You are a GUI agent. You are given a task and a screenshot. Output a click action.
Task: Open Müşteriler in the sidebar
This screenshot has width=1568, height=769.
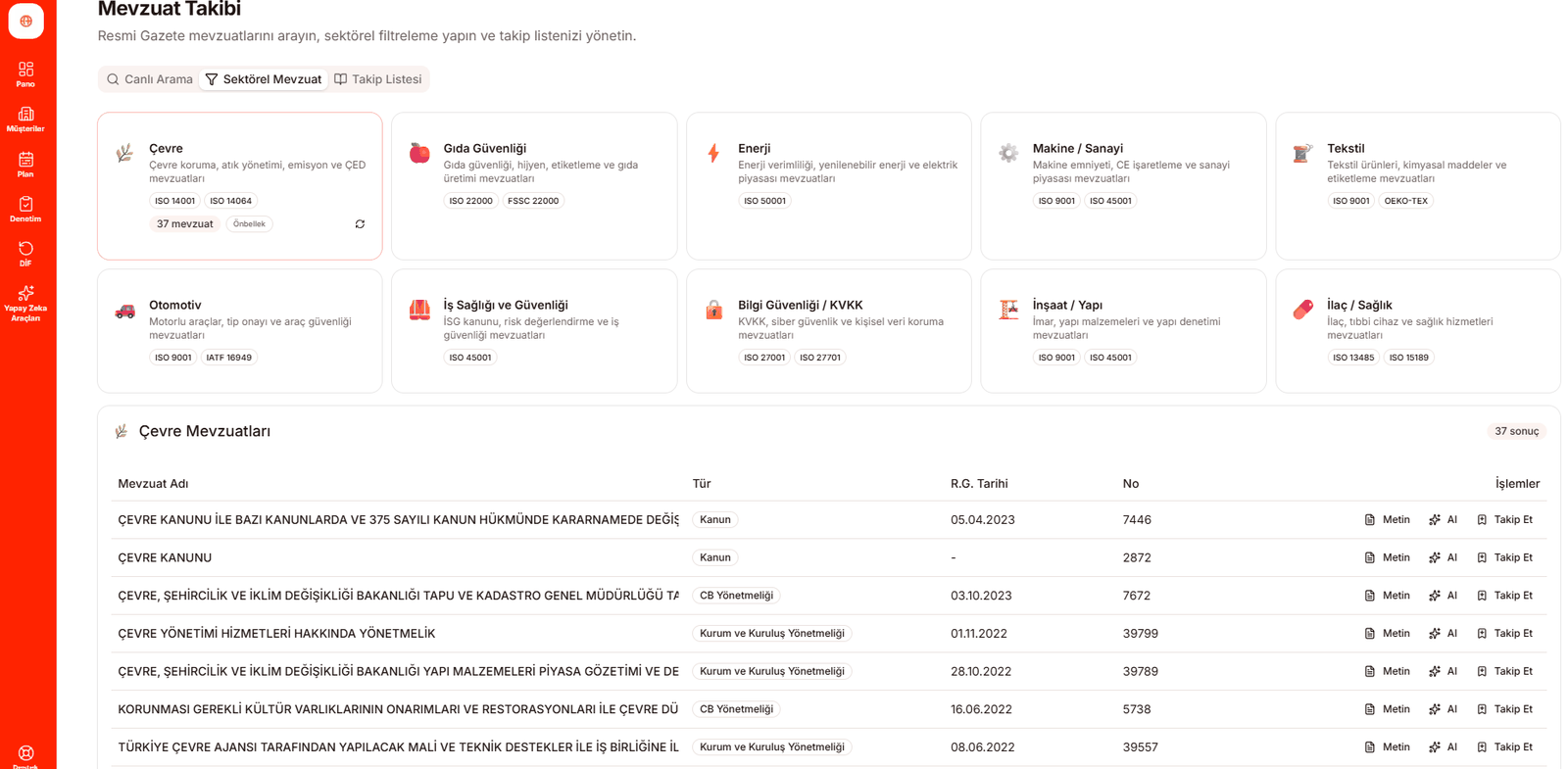[25, 120]
